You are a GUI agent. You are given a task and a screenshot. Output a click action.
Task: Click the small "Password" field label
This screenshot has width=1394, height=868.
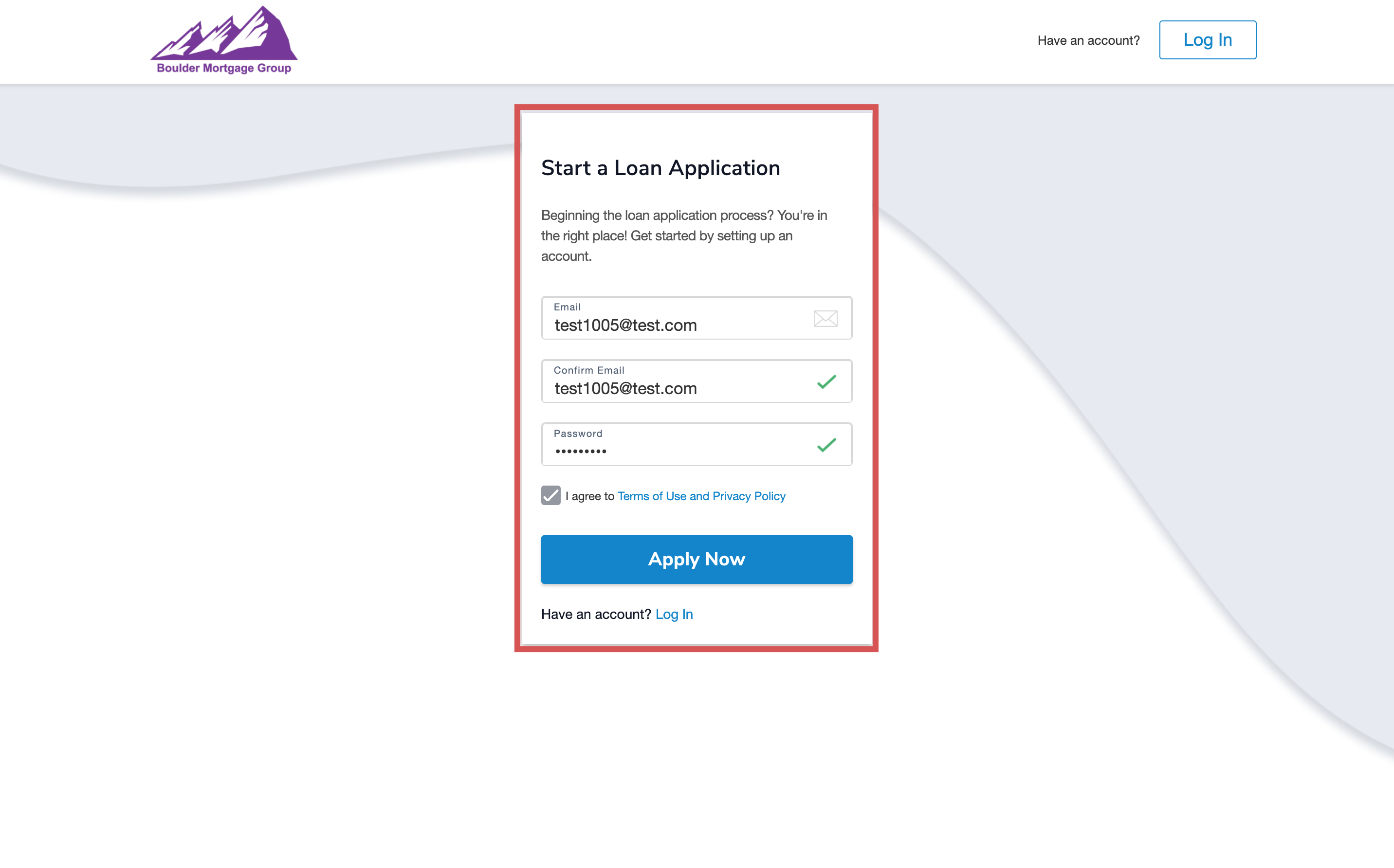coord(578,434)
